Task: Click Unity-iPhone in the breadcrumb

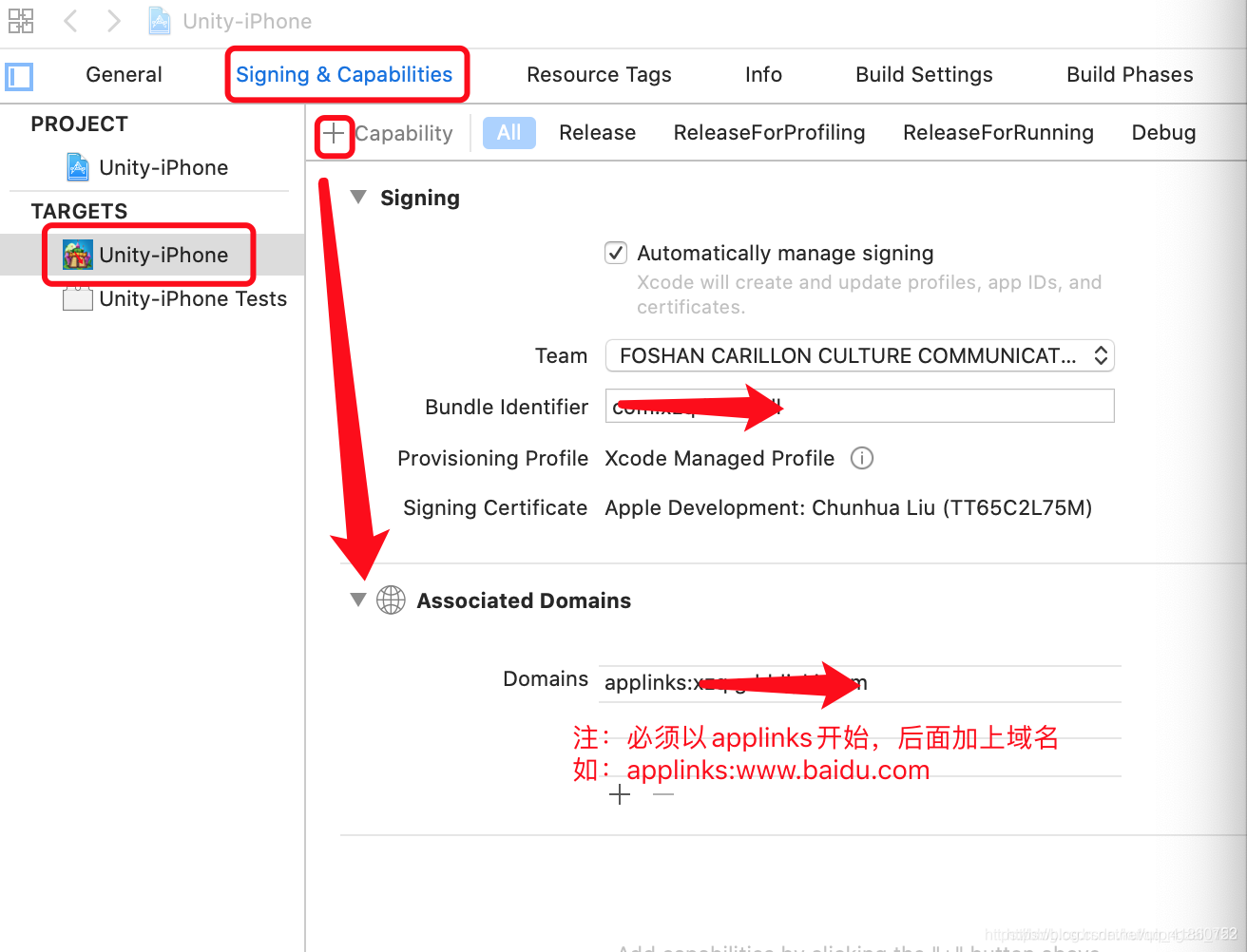Action: (x=247, y=21)
